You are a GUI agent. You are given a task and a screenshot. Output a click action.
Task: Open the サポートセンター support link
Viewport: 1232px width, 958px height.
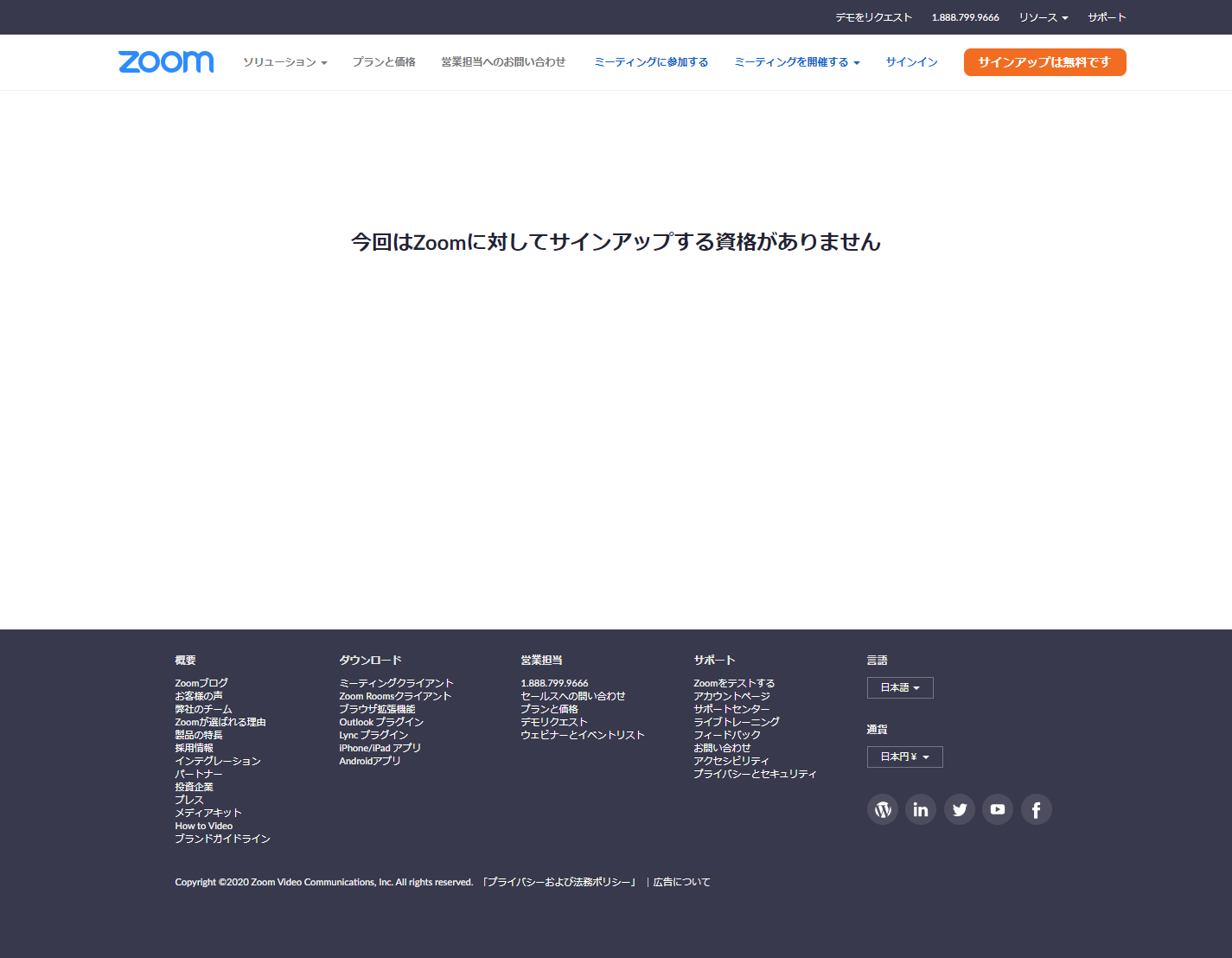[x=731, y=709]
